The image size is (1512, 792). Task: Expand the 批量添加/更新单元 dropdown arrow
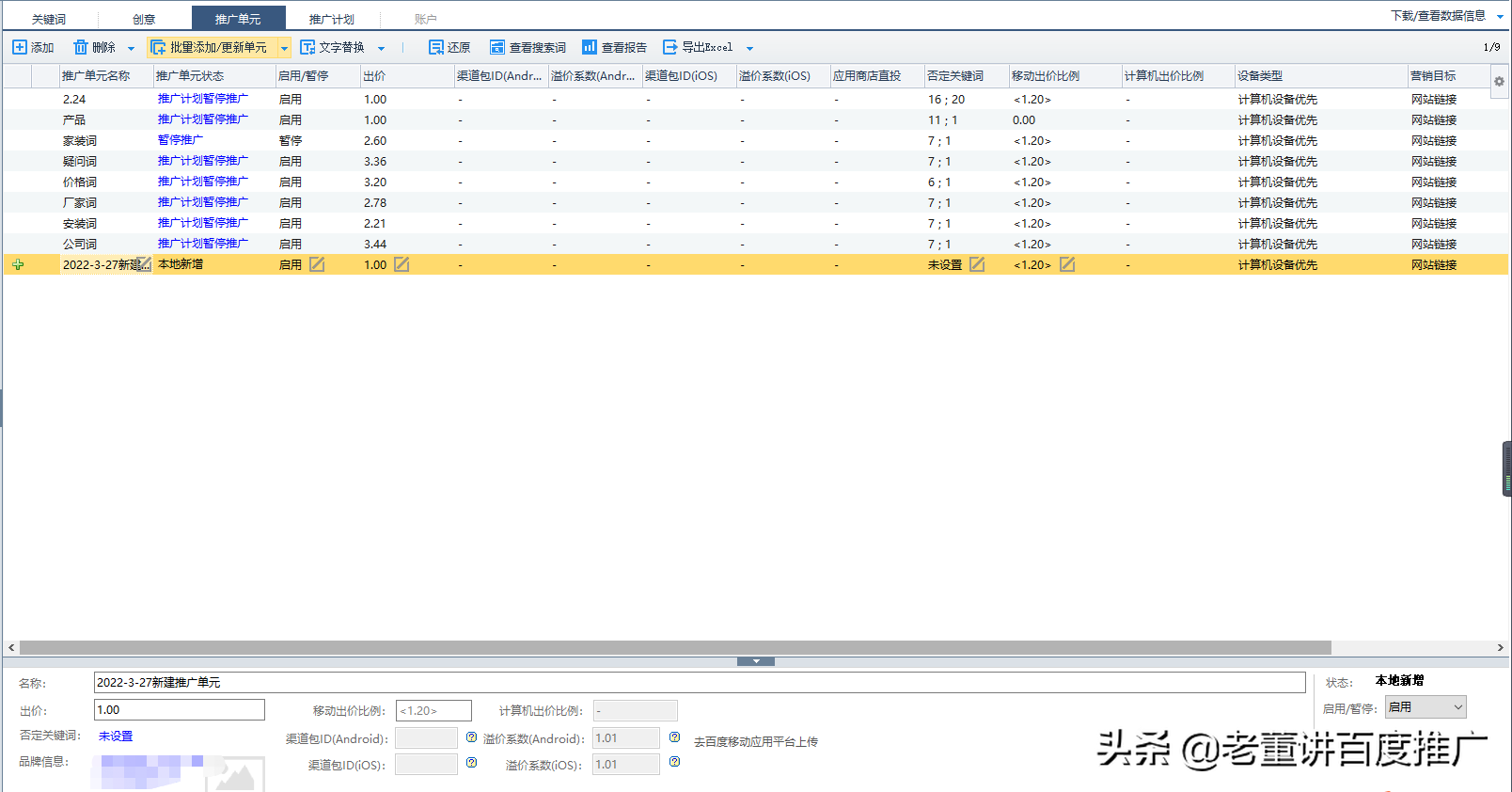(x=284, y=48)
